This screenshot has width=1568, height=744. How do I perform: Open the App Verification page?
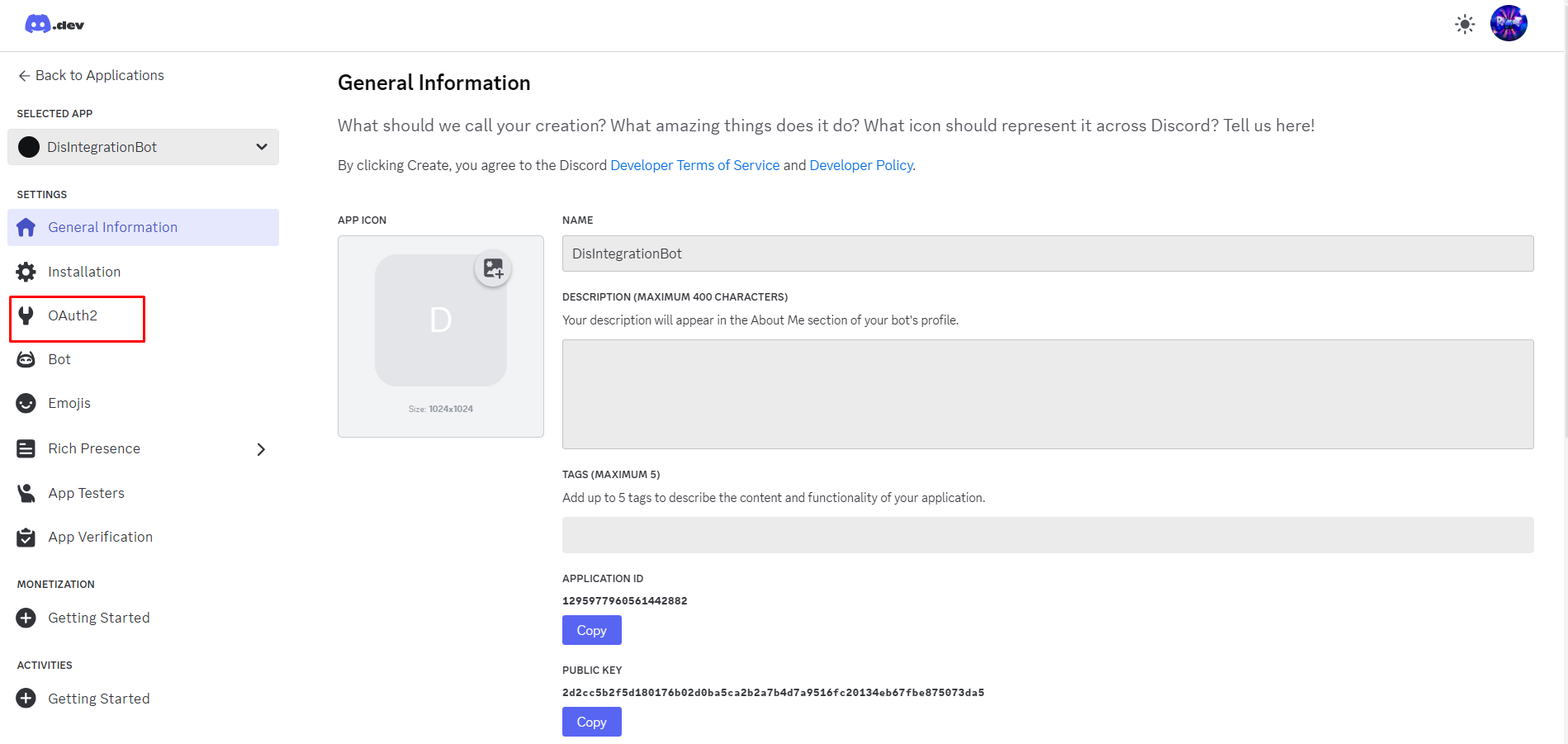[x=100, y=537]
